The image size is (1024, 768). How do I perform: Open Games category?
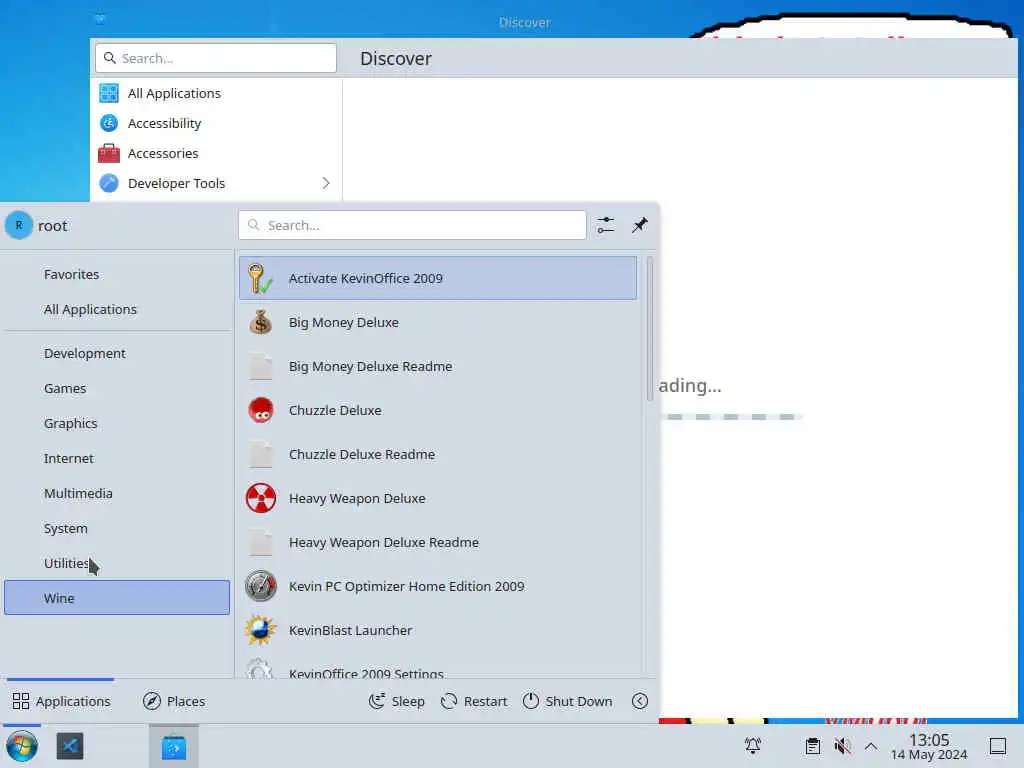pyautogui.click(x=118, y=388)
